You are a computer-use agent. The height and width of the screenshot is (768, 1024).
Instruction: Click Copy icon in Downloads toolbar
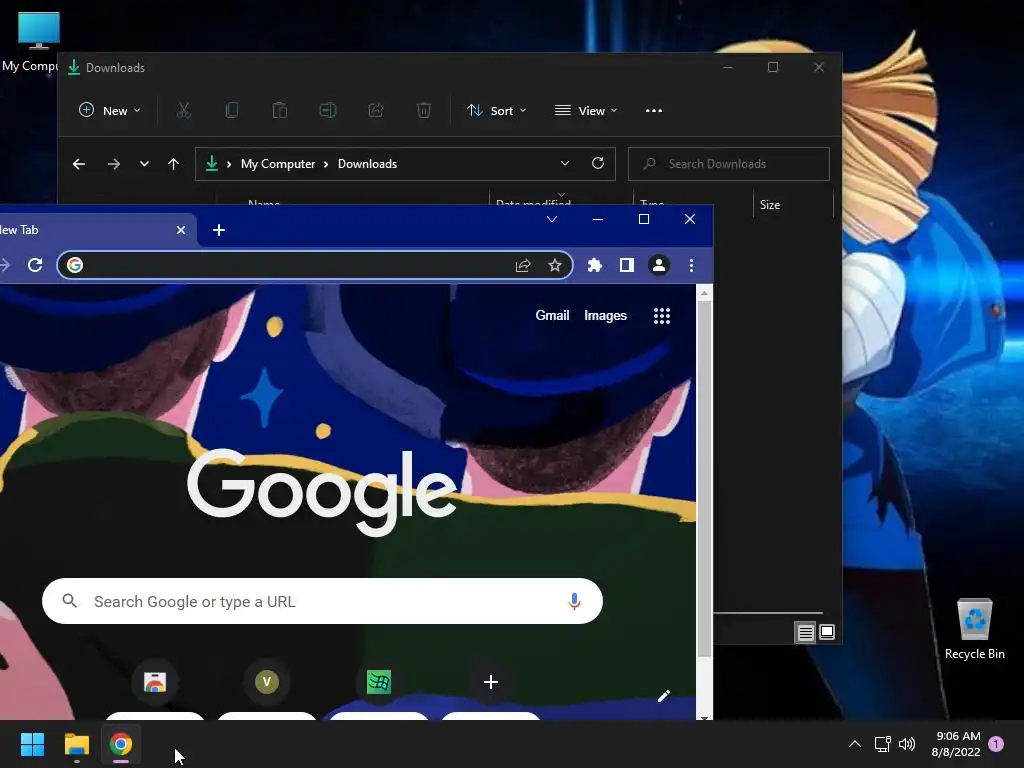(231, 110)
